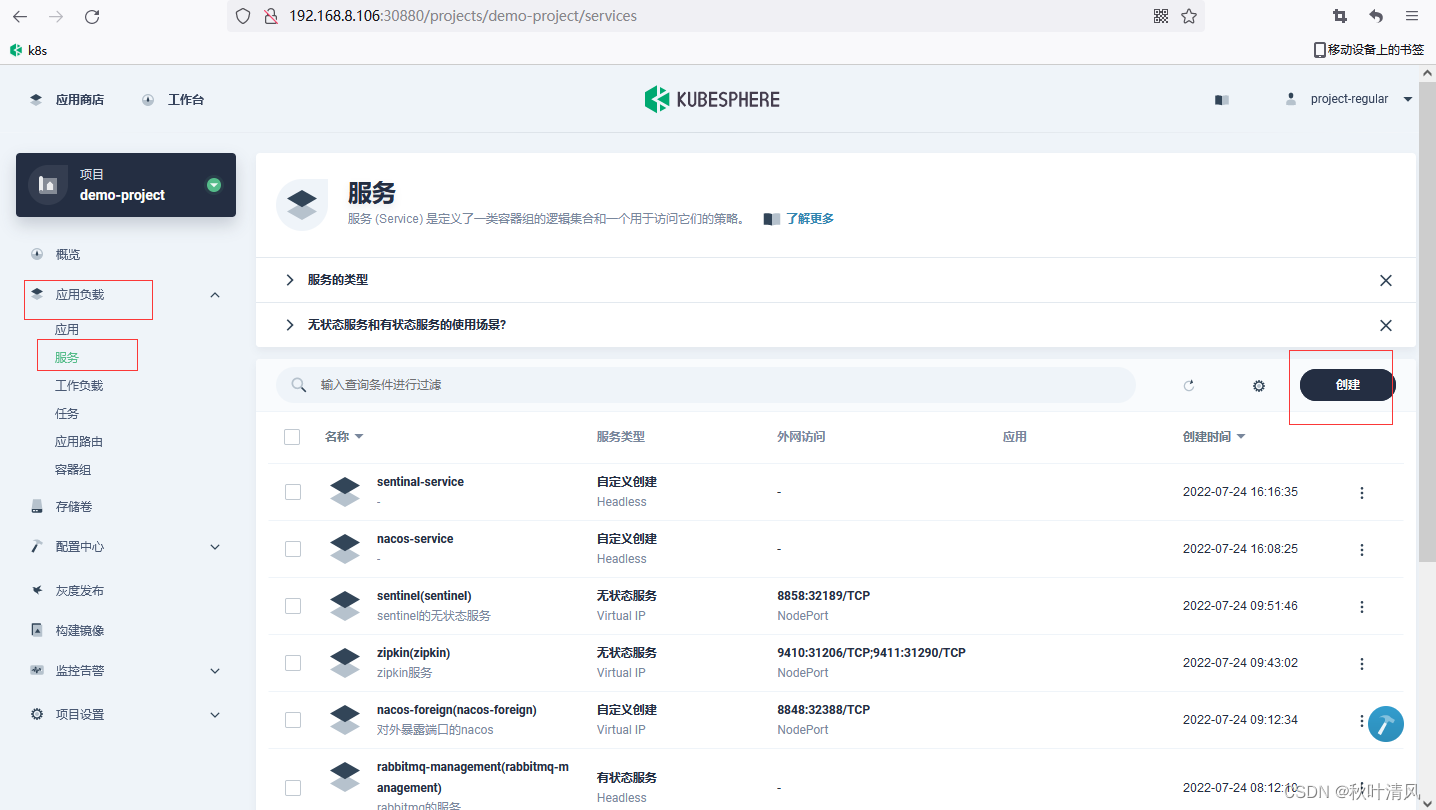Open more actions for sentinal-service

1362,493
